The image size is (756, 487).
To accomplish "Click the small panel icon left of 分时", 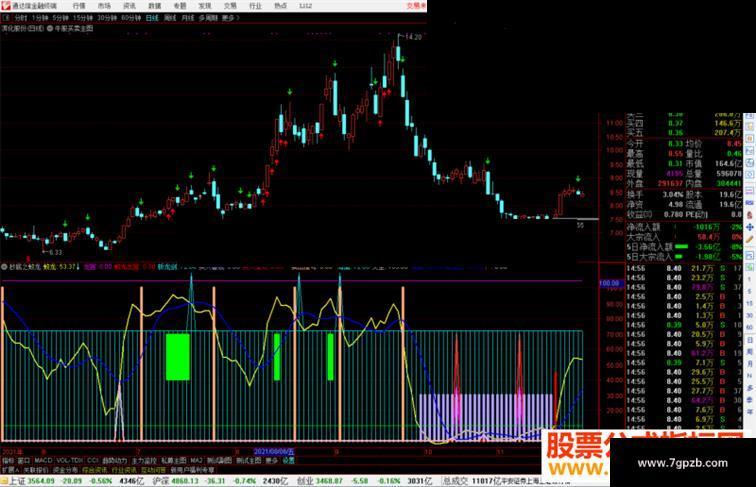I will pyautogui.click(x=6, y=18).
